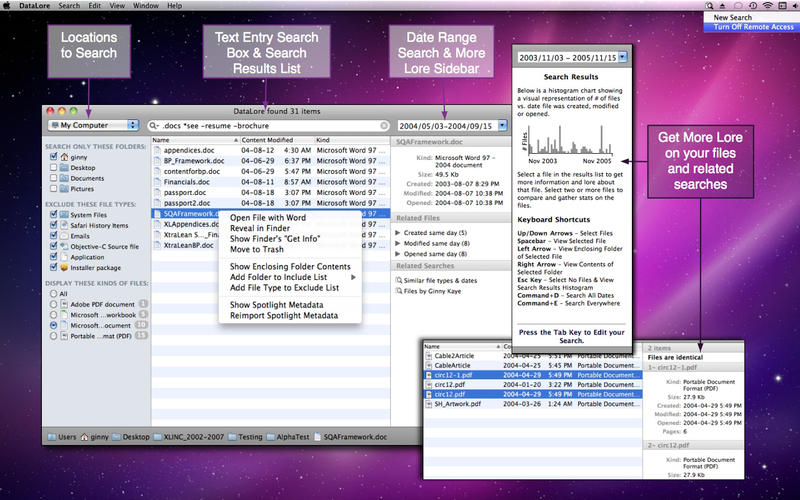This screenshot has width=800, height=500.
Task: Uncheck the Emails exclusion checkbox
Action: 54,236
